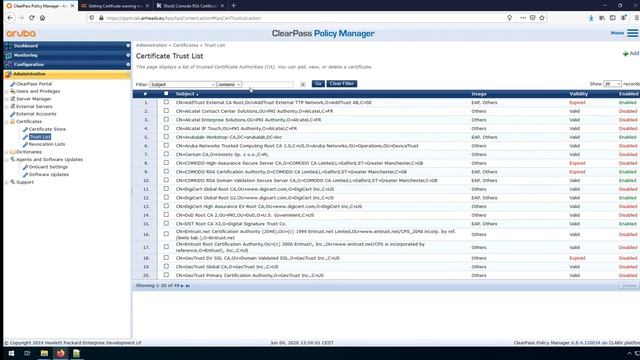Viewport: 640px width, 360px height.
Task: Select checkbox for CN=Arubalab-Workshop-CA row
Action: (x=166, y=137)
